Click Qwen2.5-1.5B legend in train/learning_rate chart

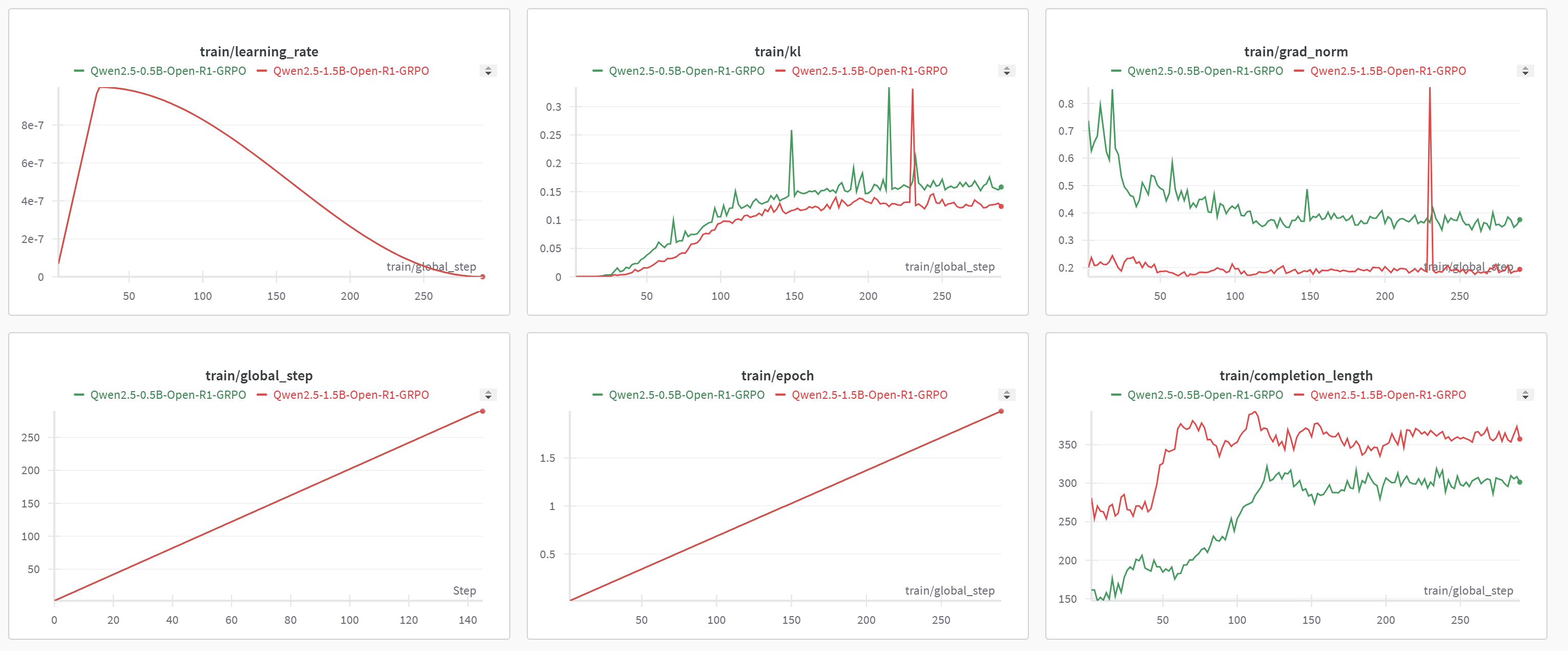[351, 71]
